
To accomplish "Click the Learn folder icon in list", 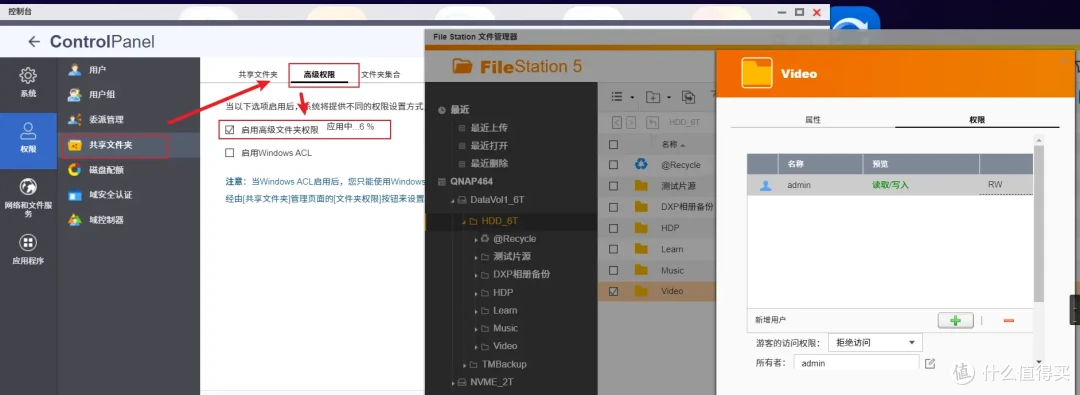I will 641,249.
